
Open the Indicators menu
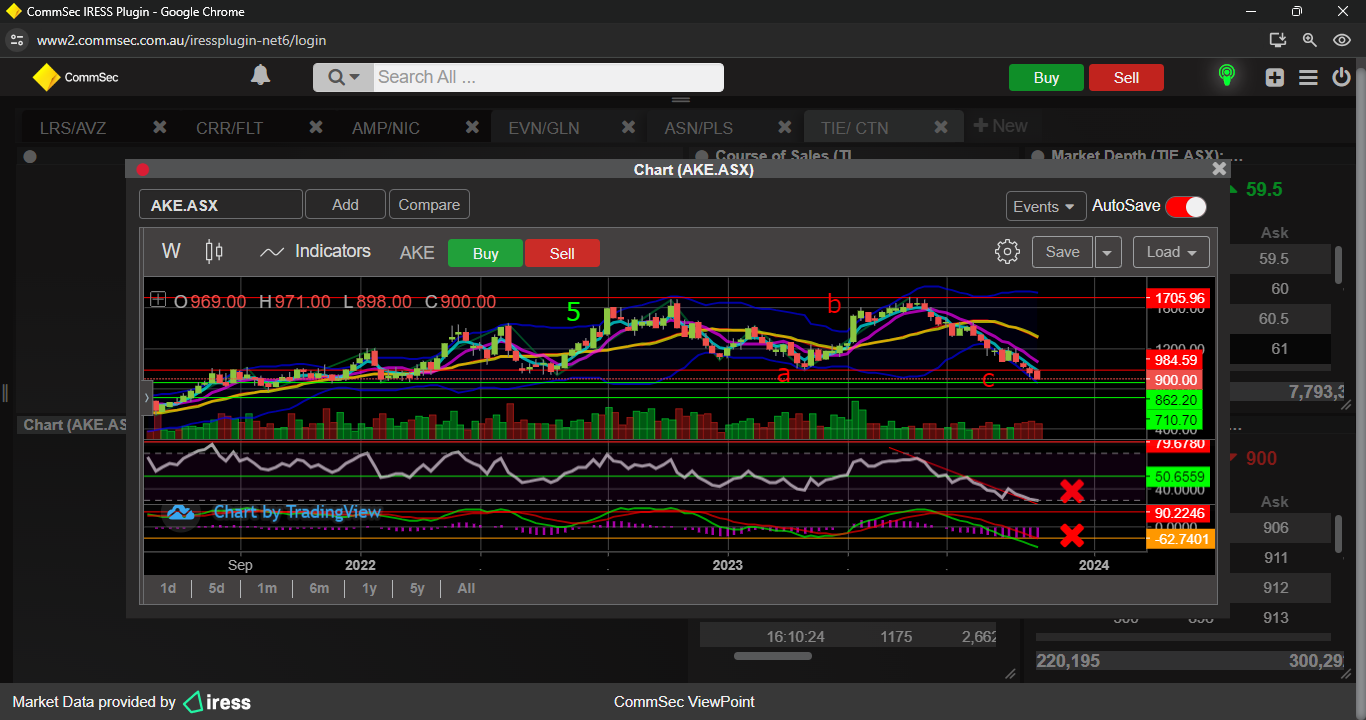(x=315, y=252)
